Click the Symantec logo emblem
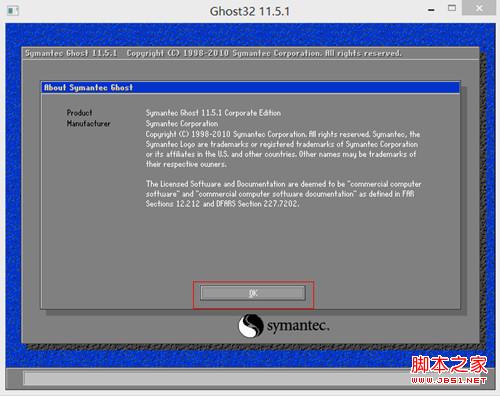 [x=251, y=325]
